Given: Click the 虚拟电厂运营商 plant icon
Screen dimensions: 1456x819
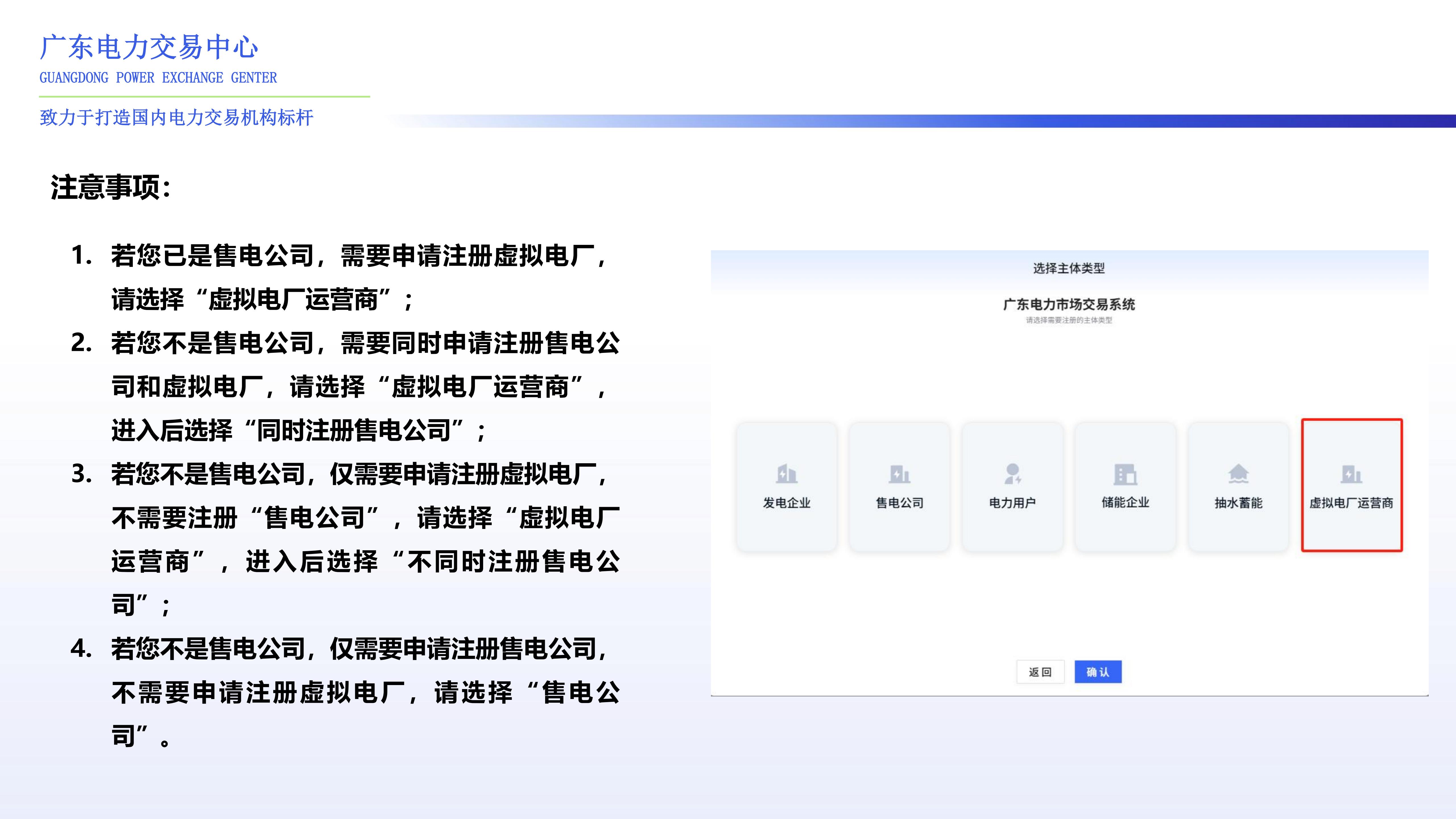Looking at the screenshot, I should click(1351, 474).
